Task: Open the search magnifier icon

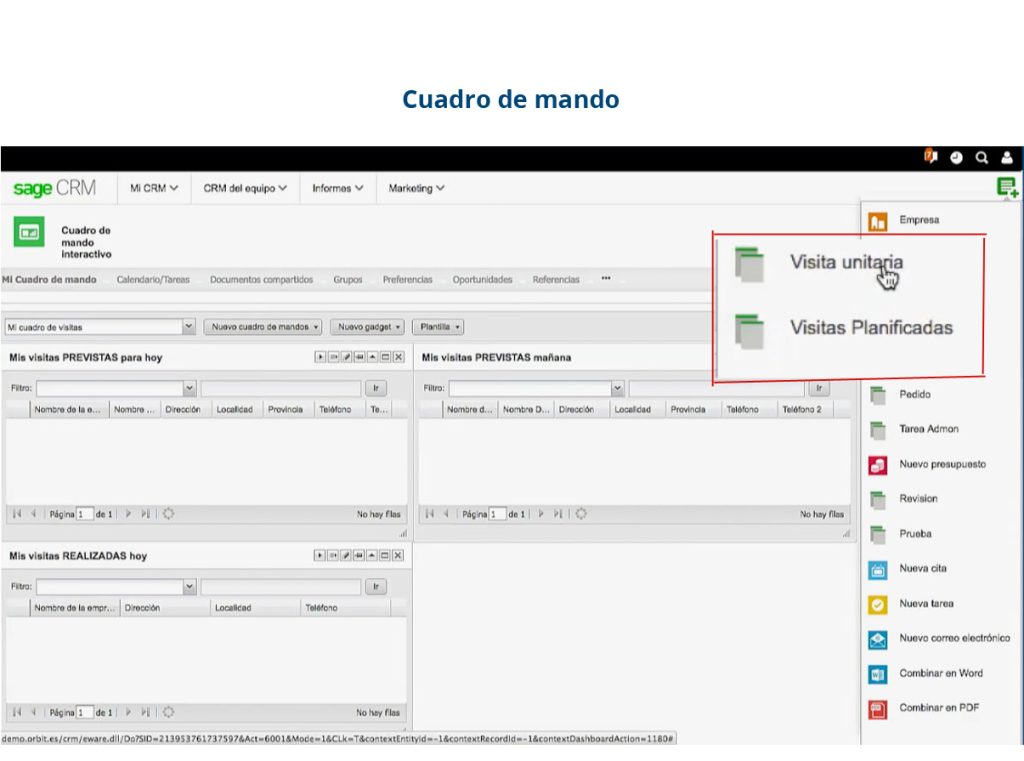Action: click(982, 158)
